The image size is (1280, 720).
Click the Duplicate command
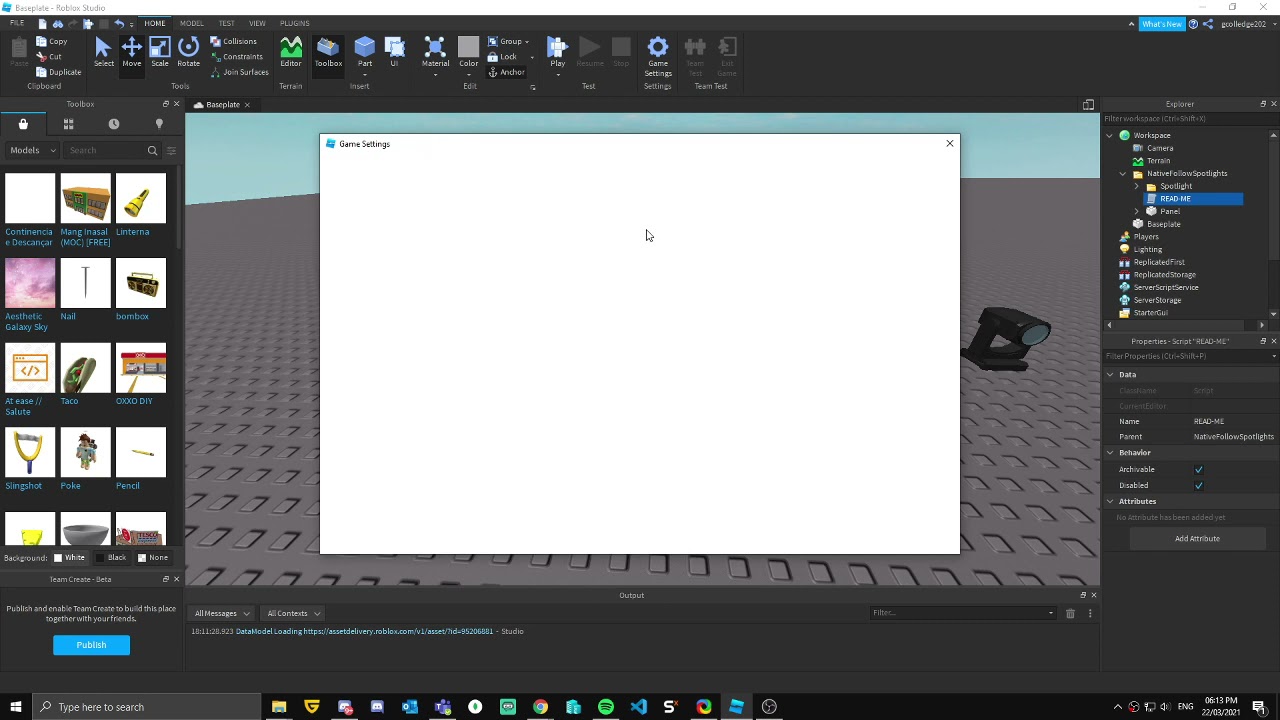point(58,72)
